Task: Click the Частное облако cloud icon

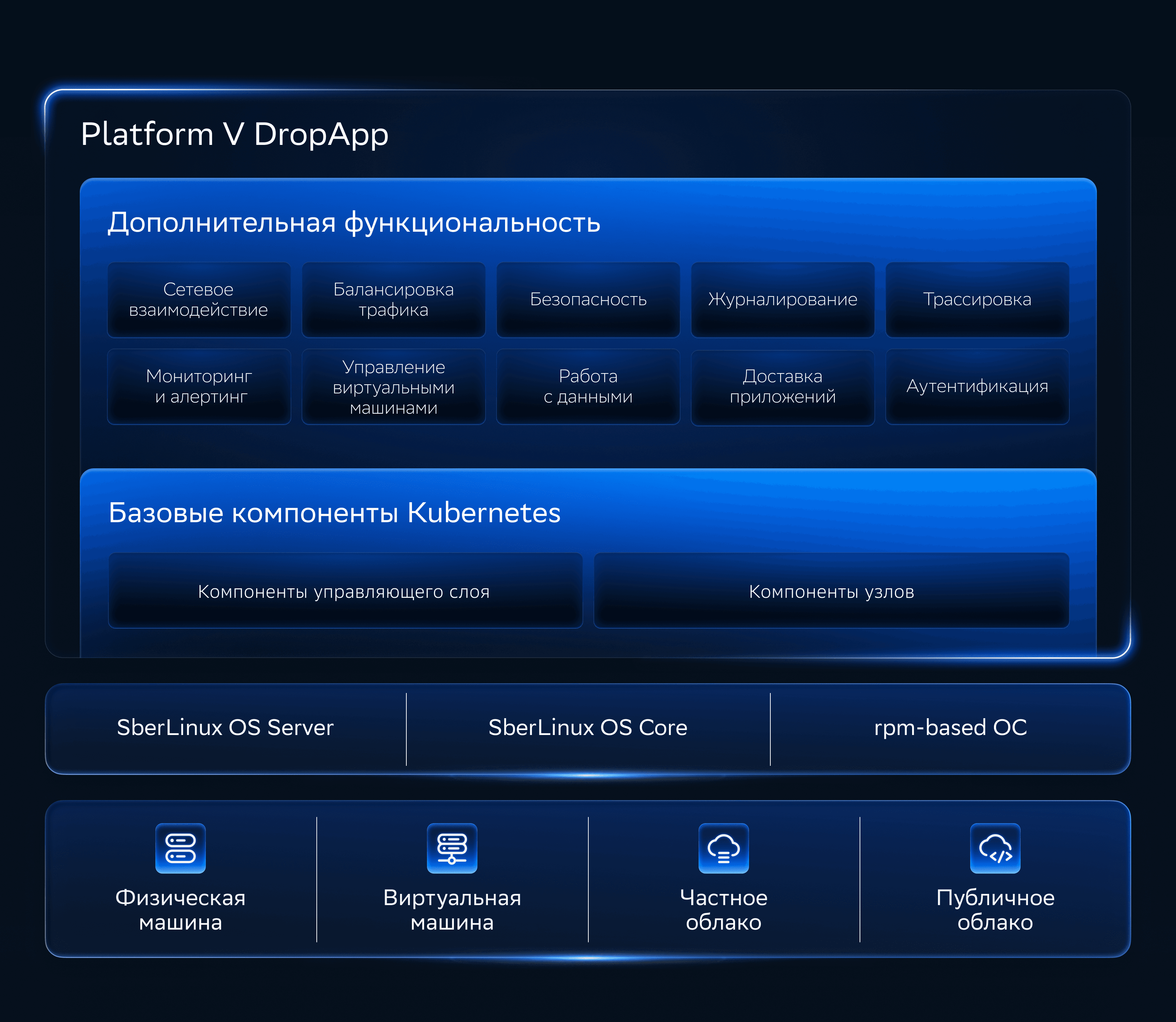Action: (x=723, y=848)
